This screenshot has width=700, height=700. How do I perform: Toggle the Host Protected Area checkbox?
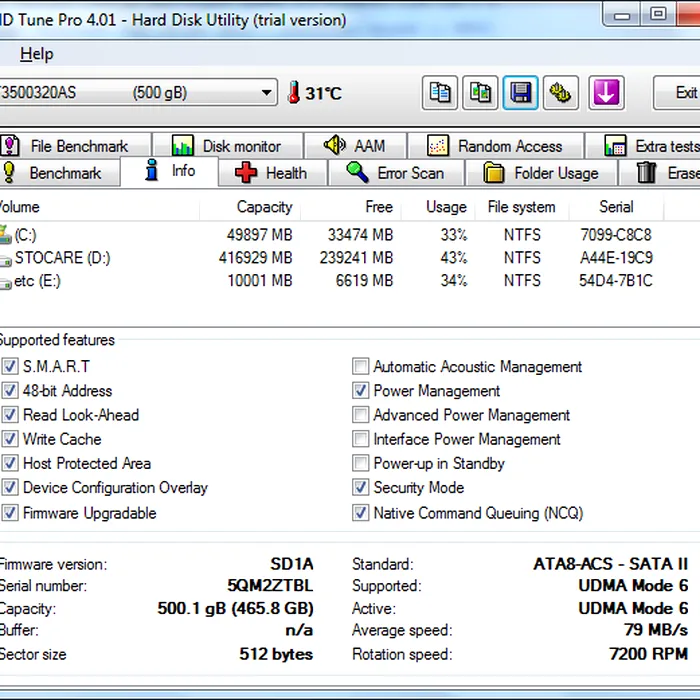pos(10,463)
